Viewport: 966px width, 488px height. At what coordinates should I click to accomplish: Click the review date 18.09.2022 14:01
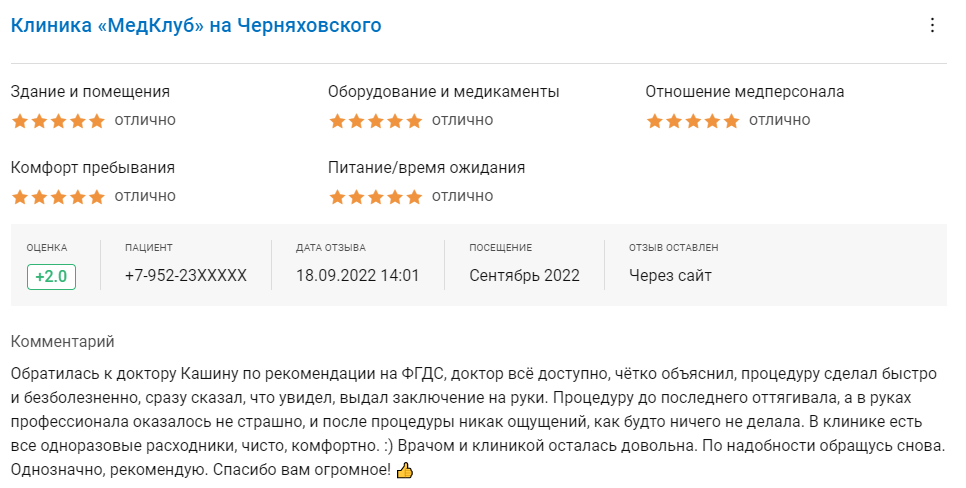pyautogui.click(x=357, y=275)
